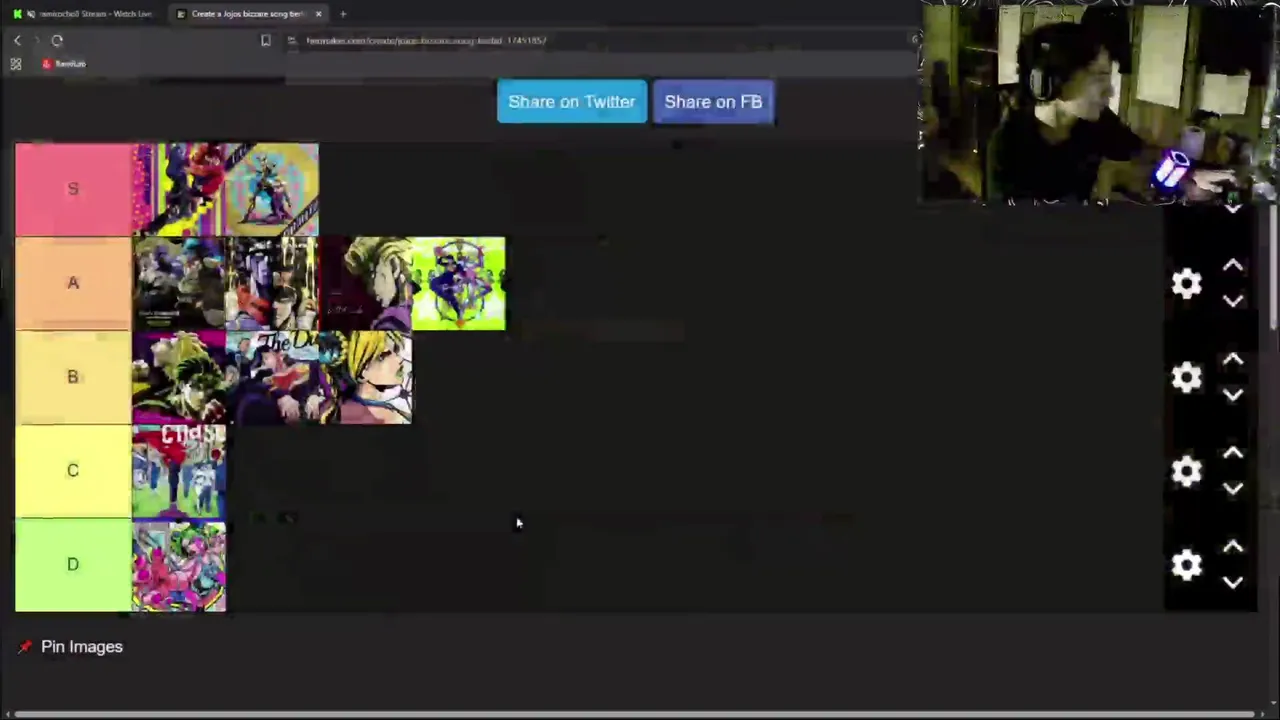Click the orange A tier label
Image resolution: width=1280 pixels, height=720 pixels.
[x=73, y=283]
